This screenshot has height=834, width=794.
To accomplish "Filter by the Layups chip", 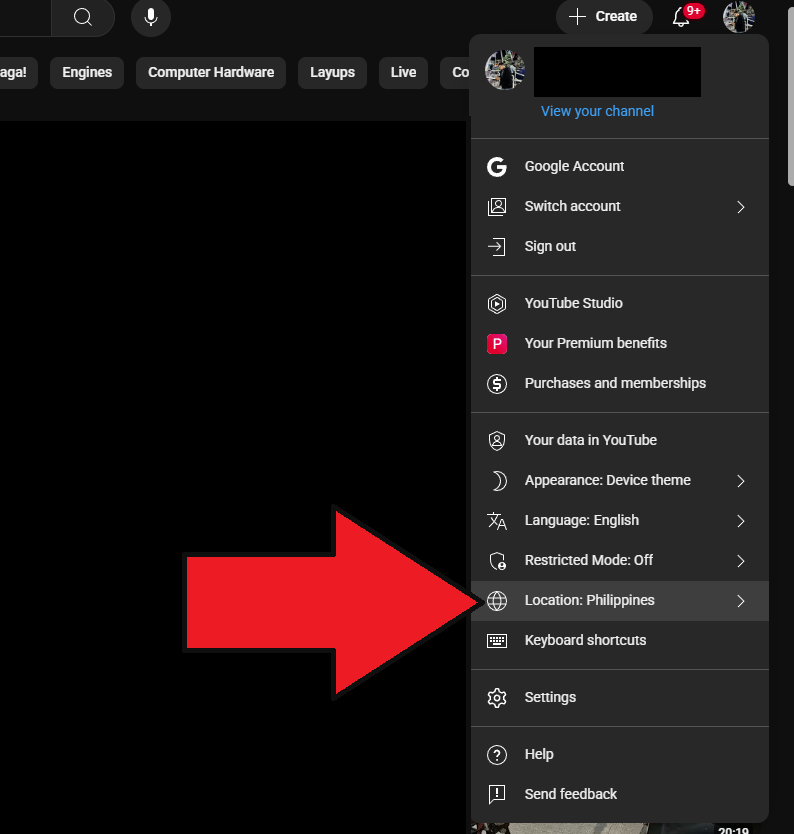I will click(332, 73).
